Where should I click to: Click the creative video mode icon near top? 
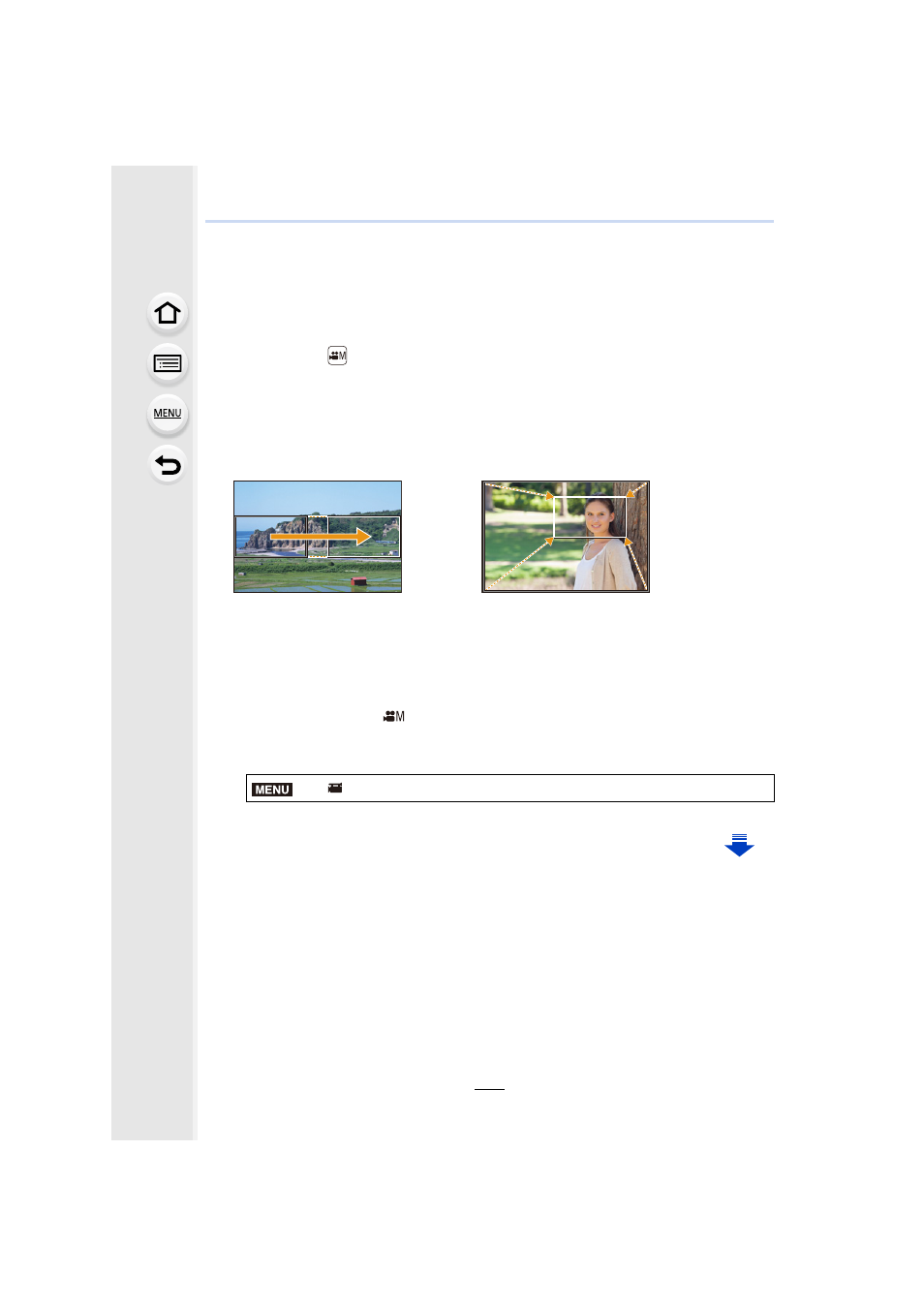[x=337, y=356]
